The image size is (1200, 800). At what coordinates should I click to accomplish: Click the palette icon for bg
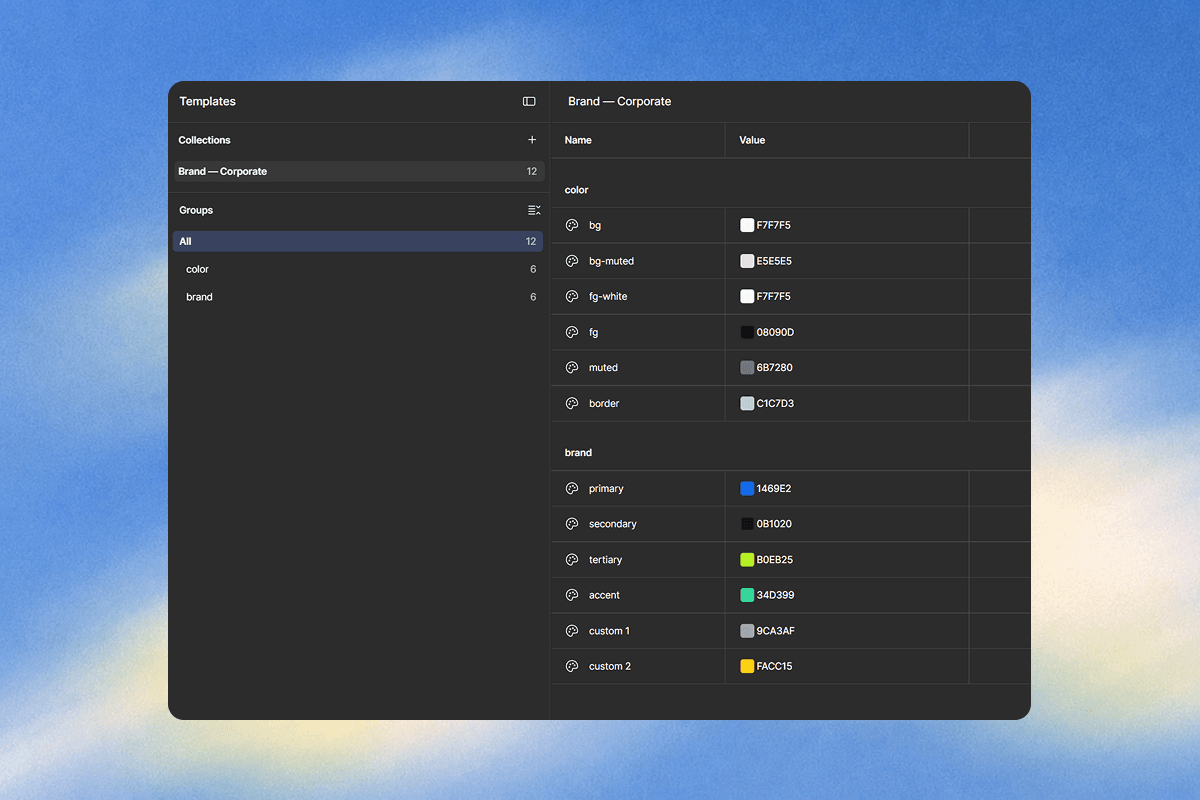[x=572, y=225]
